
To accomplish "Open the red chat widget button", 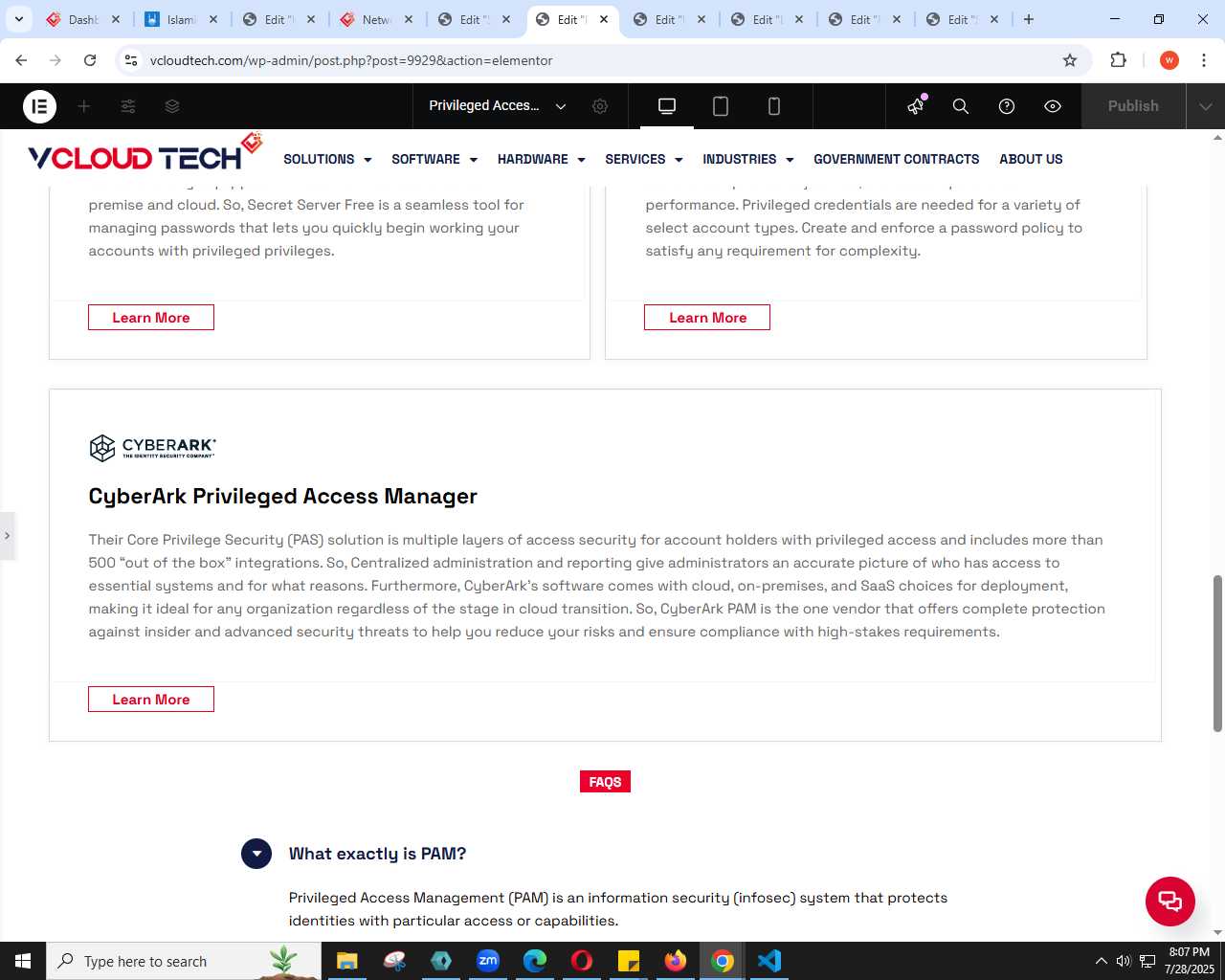I will [1170, 902].
